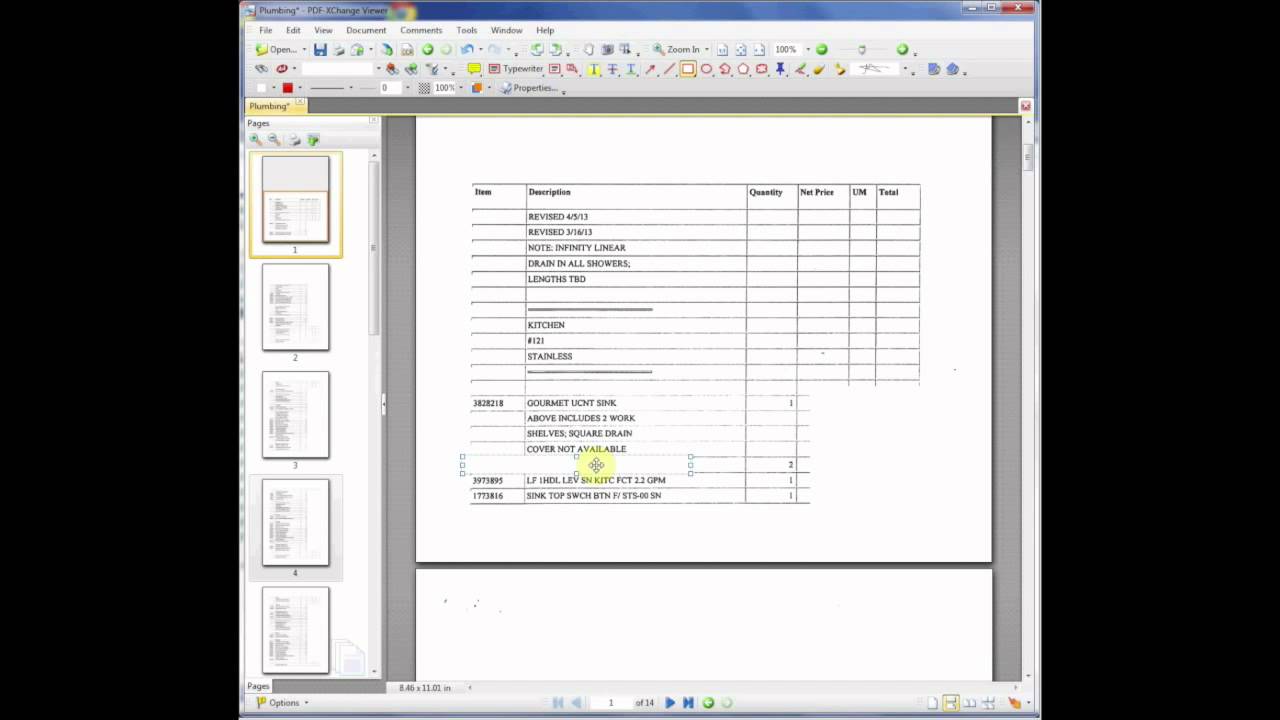The width and height of the screenshot is (1280, 720).
Task: Open the Tools menu
Action: pos(467,30)
